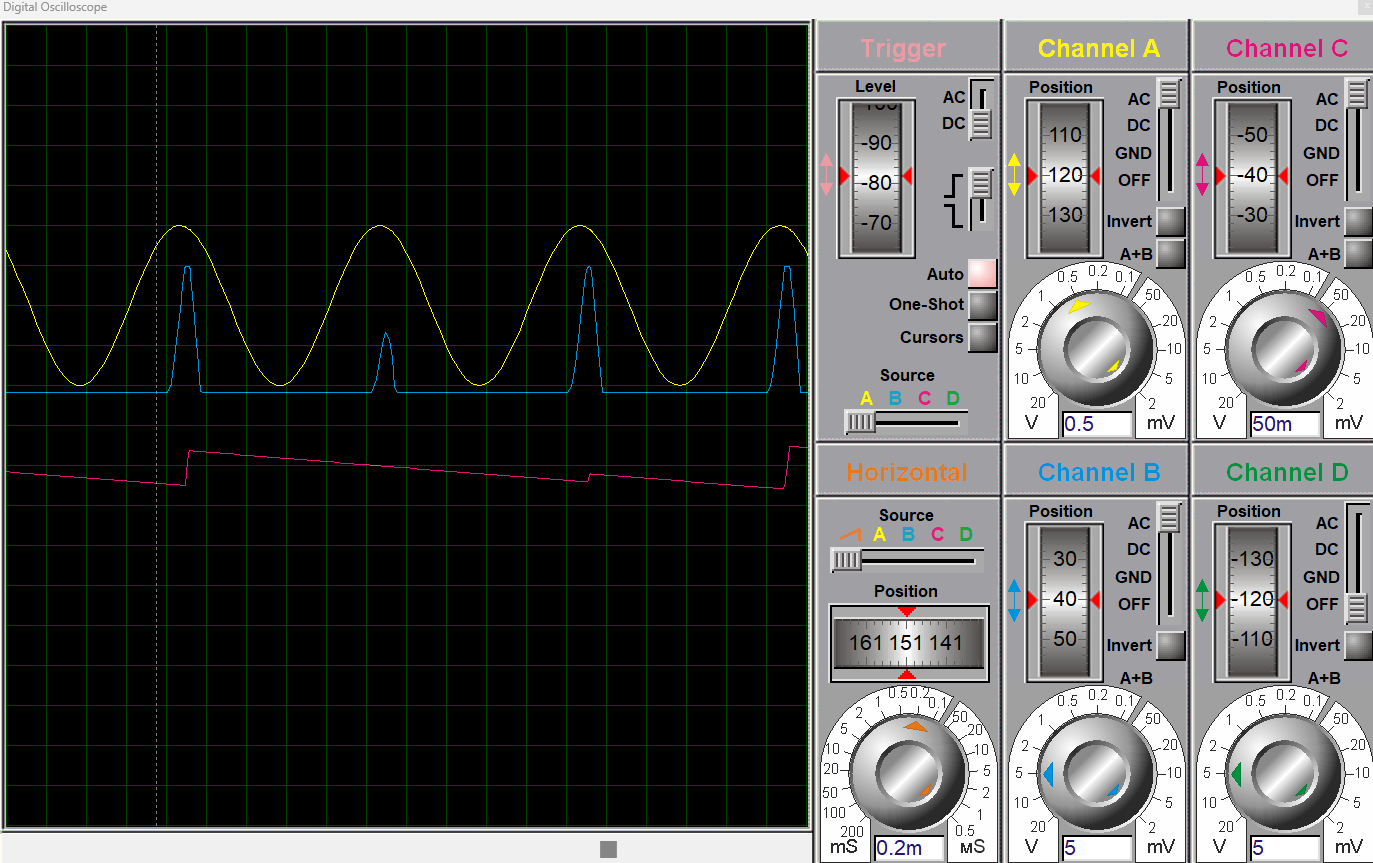Click Channel A coupling mode slider
Screen dimensions: 1373x863
click(1169, 138)
